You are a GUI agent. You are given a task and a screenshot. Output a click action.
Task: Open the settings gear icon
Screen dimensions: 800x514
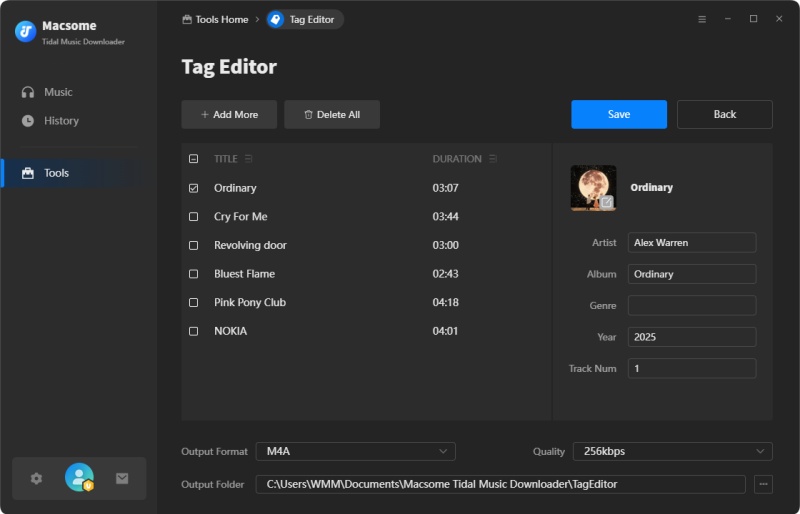(x=36, y=479)
